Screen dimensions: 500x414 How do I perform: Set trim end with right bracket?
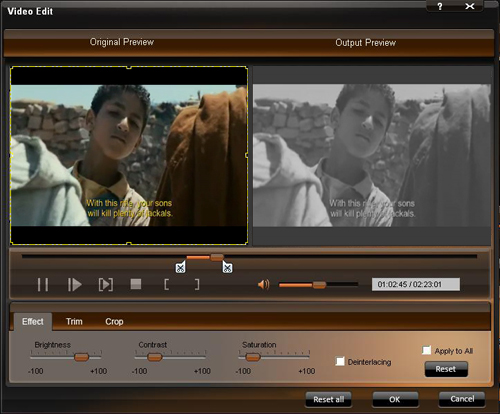pyautogui.click(x=197, y=284)
